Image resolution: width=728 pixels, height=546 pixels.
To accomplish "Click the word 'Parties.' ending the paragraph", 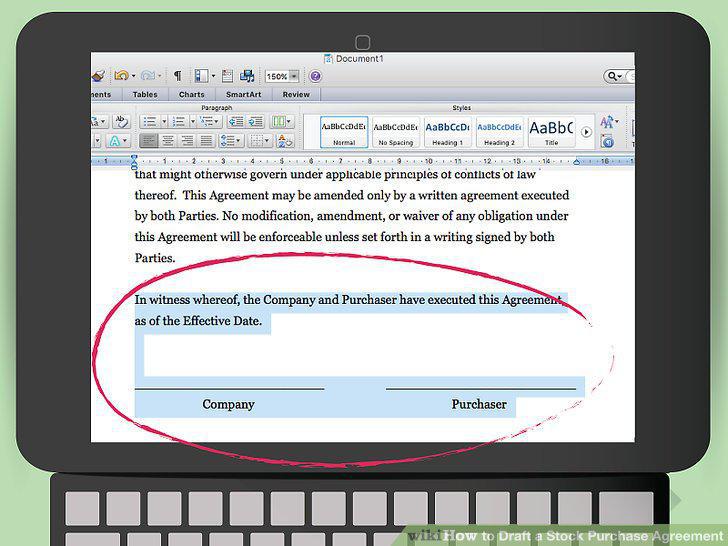I will [155, 258].
